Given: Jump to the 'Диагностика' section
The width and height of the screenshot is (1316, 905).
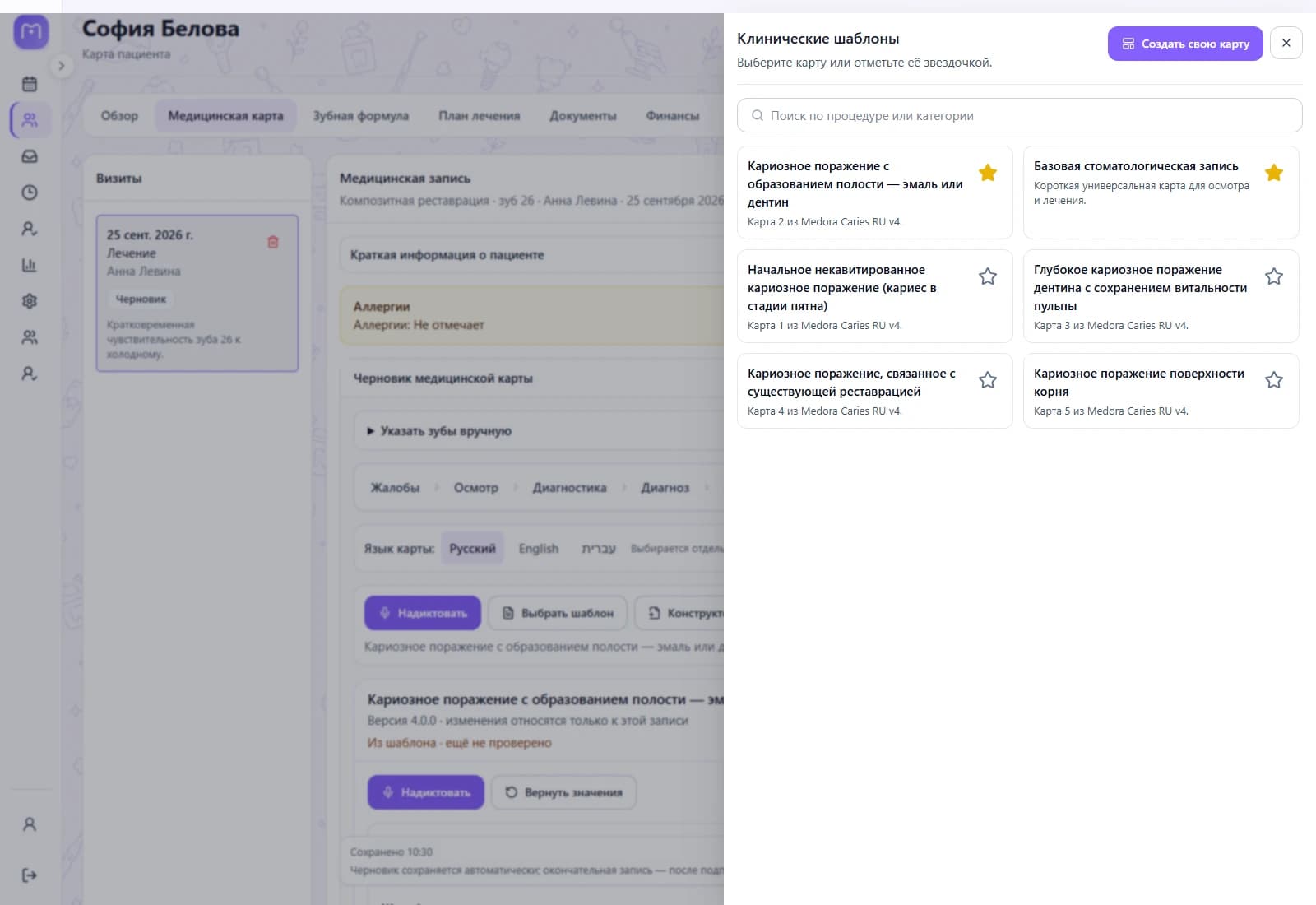Looking at the screenshot, I should 569,488.
